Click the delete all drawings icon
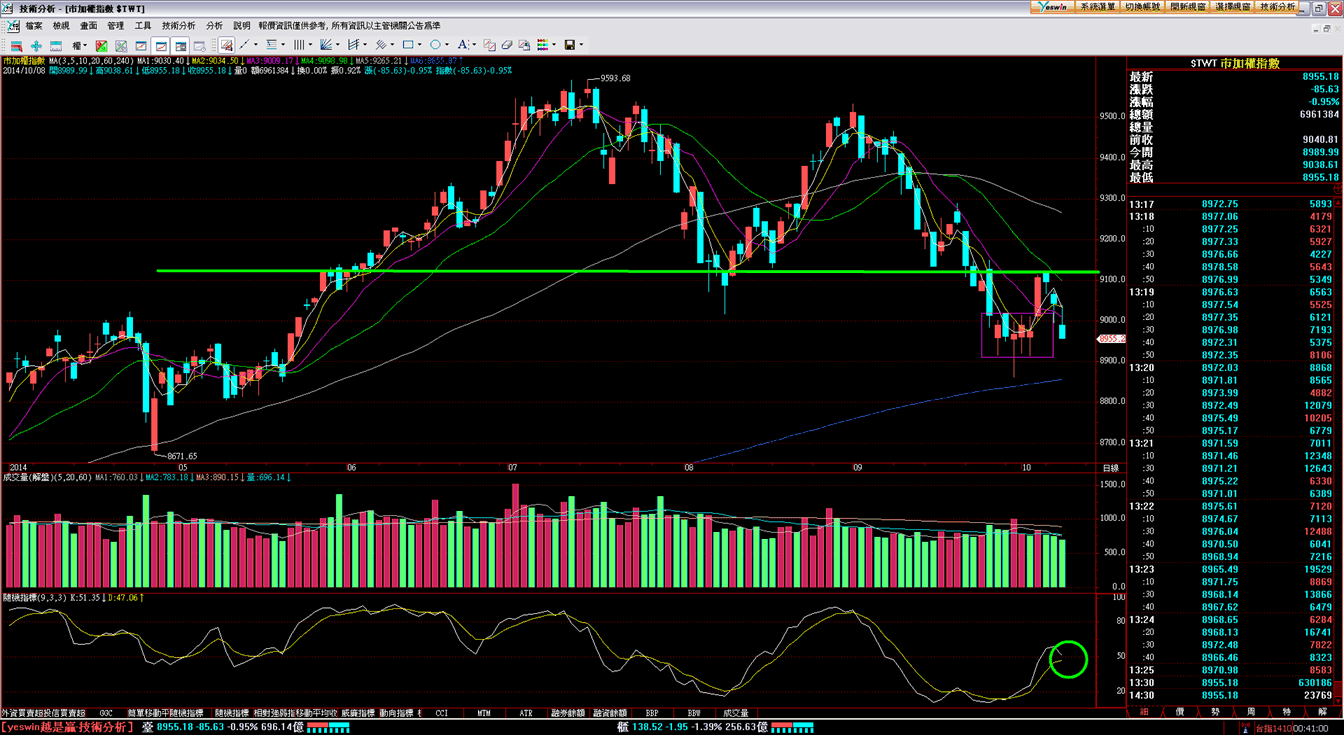This screenshot has height=735, width=1344. [524, 45]
